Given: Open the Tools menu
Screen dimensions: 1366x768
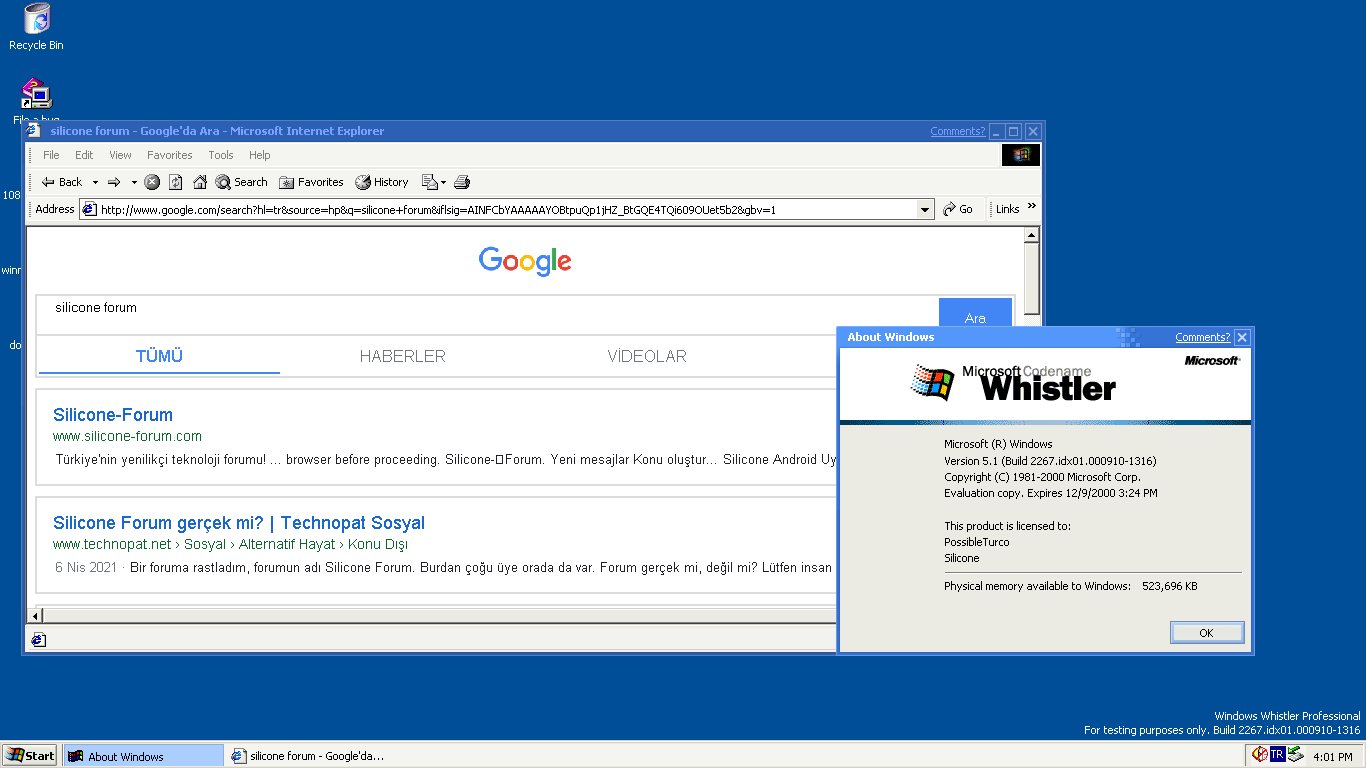Looking at the screenshot, I should point(221,155).
